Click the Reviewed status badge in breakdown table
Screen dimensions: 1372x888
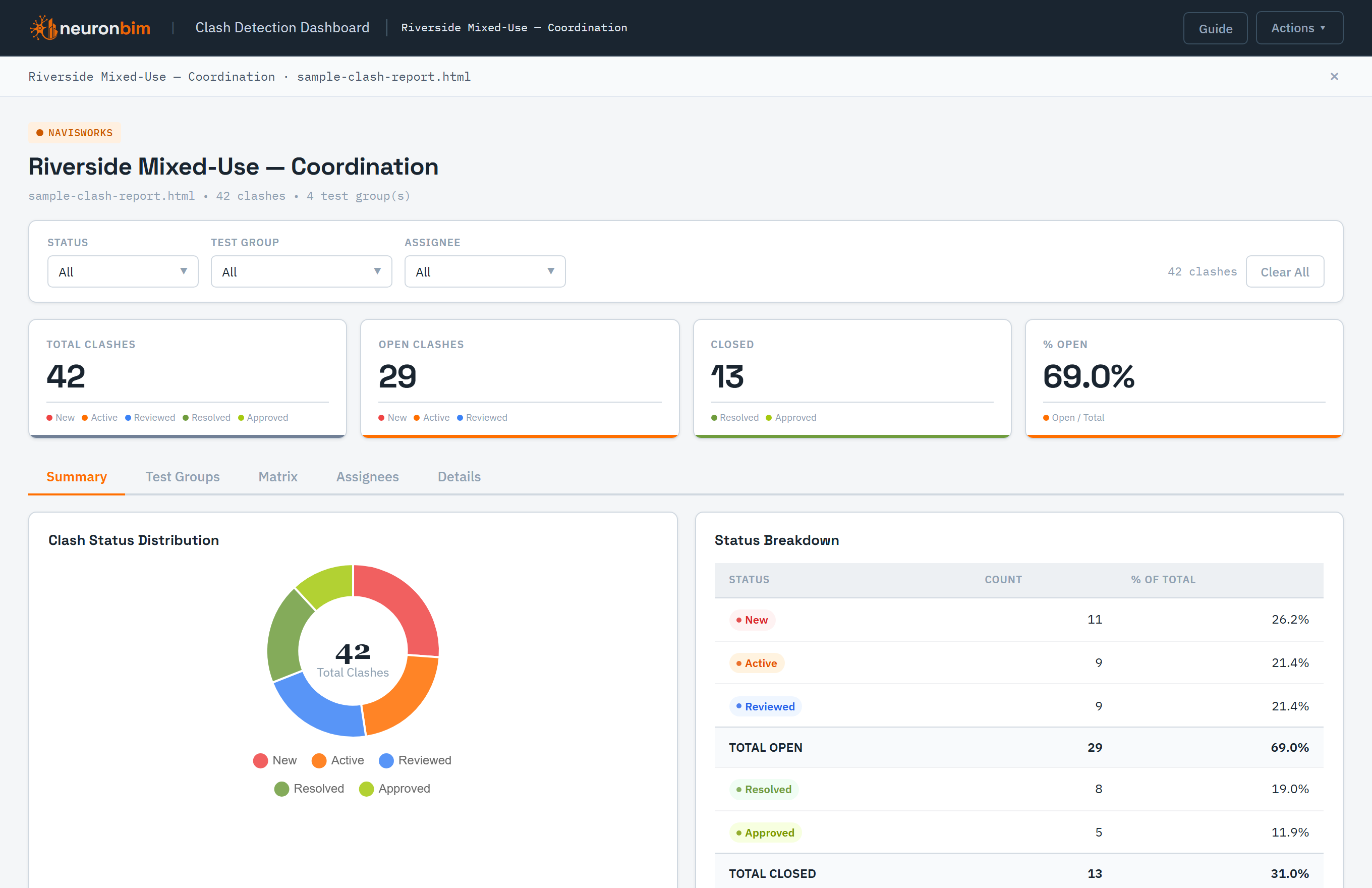pyautogui.click(x=765, y=706)
